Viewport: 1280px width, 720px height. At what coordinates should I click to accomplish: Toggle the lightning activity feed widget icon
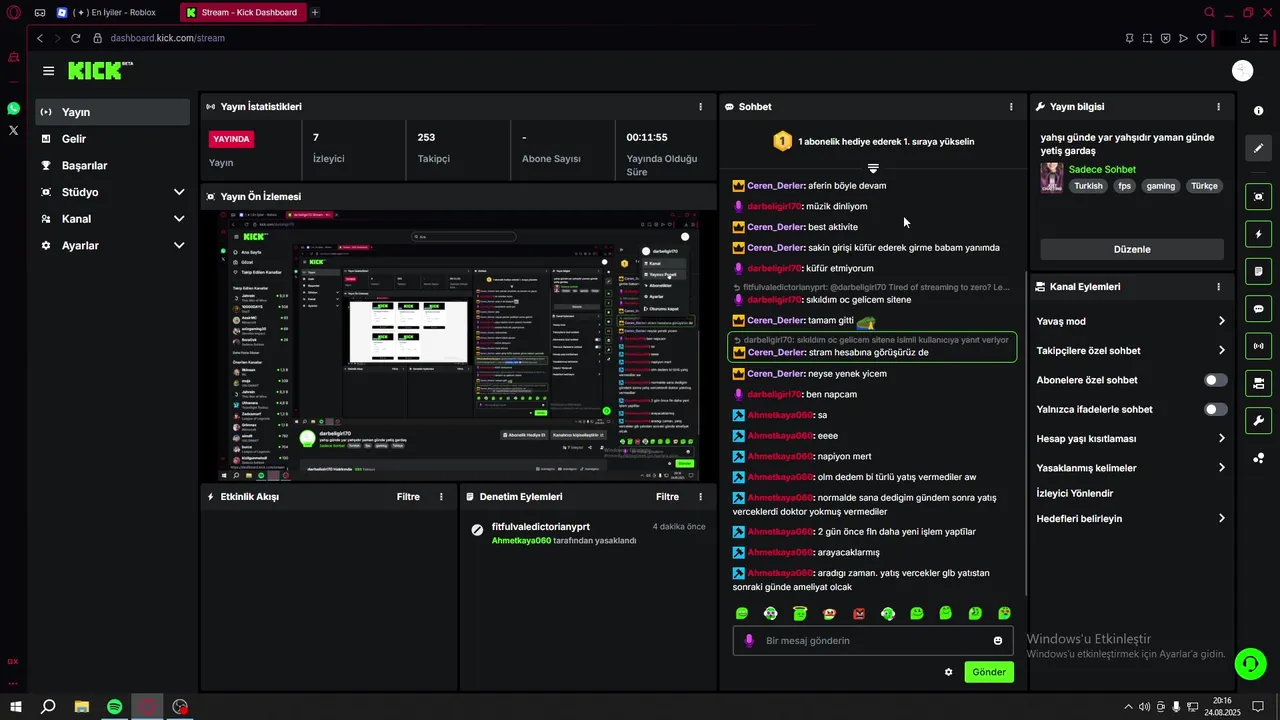(1258, 234)
